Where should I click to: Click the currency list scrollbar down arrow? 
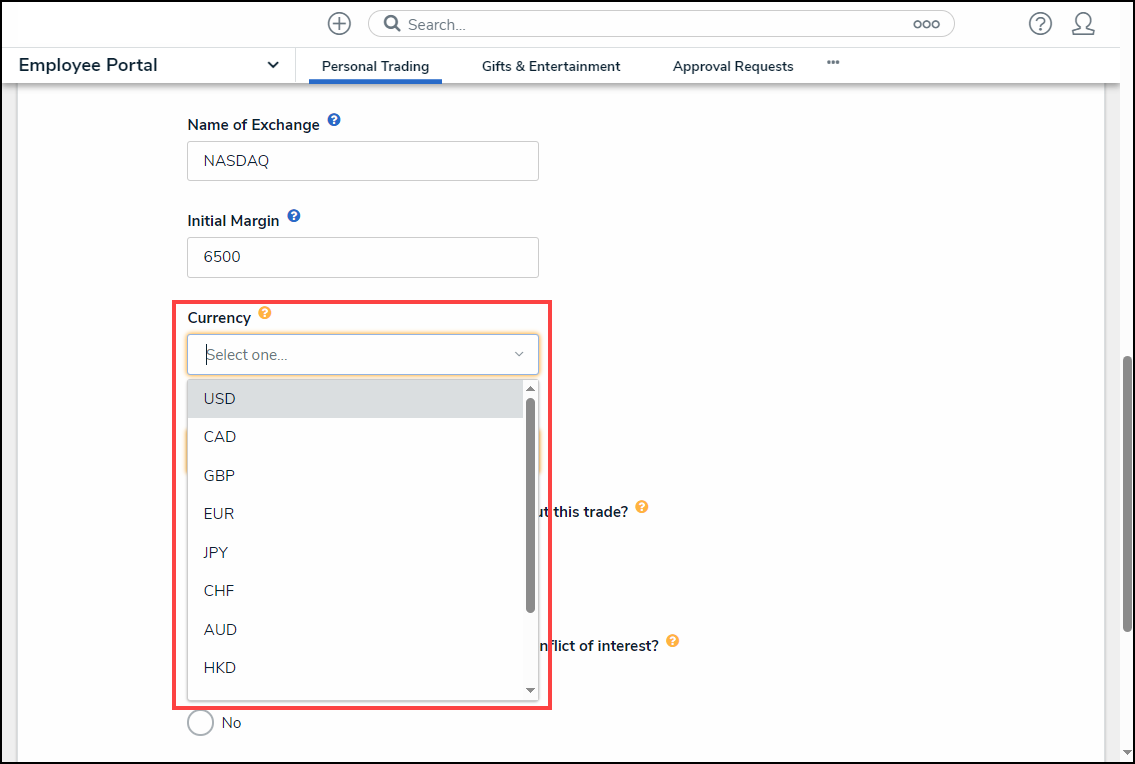[x=531, y=690]
